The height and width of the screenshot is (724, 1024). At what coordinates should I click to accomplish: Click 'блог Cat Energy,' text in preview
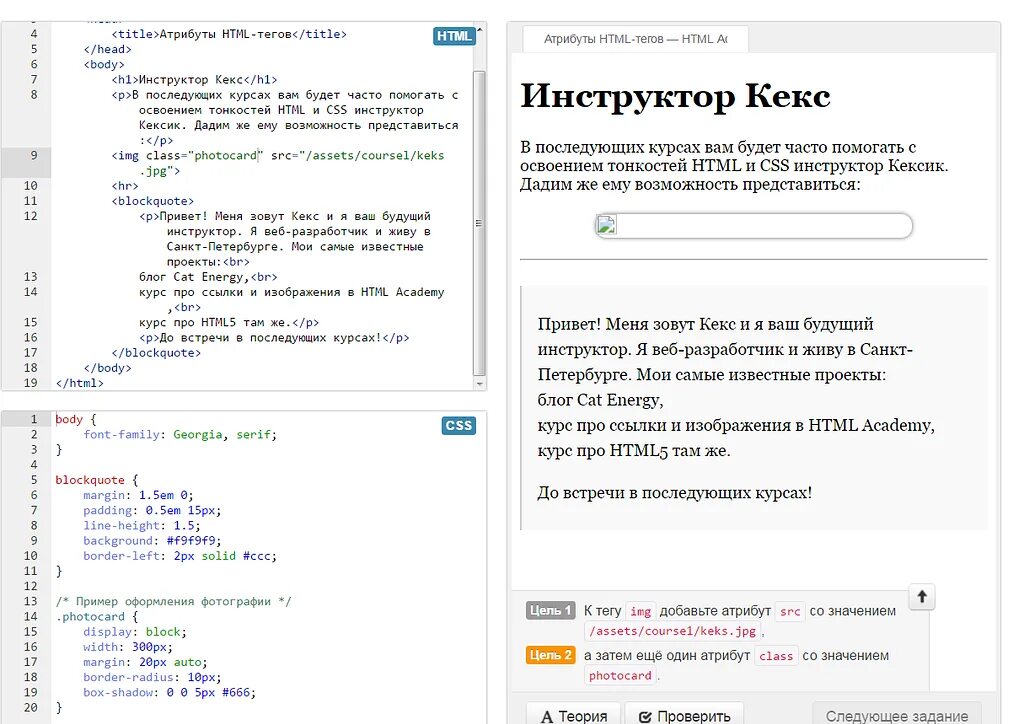click(x=600, y=400)
